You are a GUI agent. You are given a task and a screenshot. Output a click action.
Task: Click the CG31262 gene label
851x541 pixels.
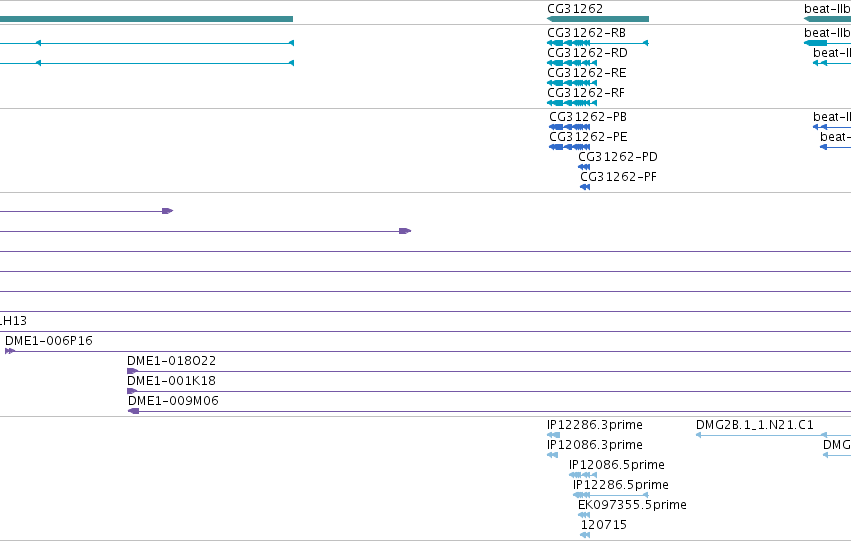coord(575,9)
